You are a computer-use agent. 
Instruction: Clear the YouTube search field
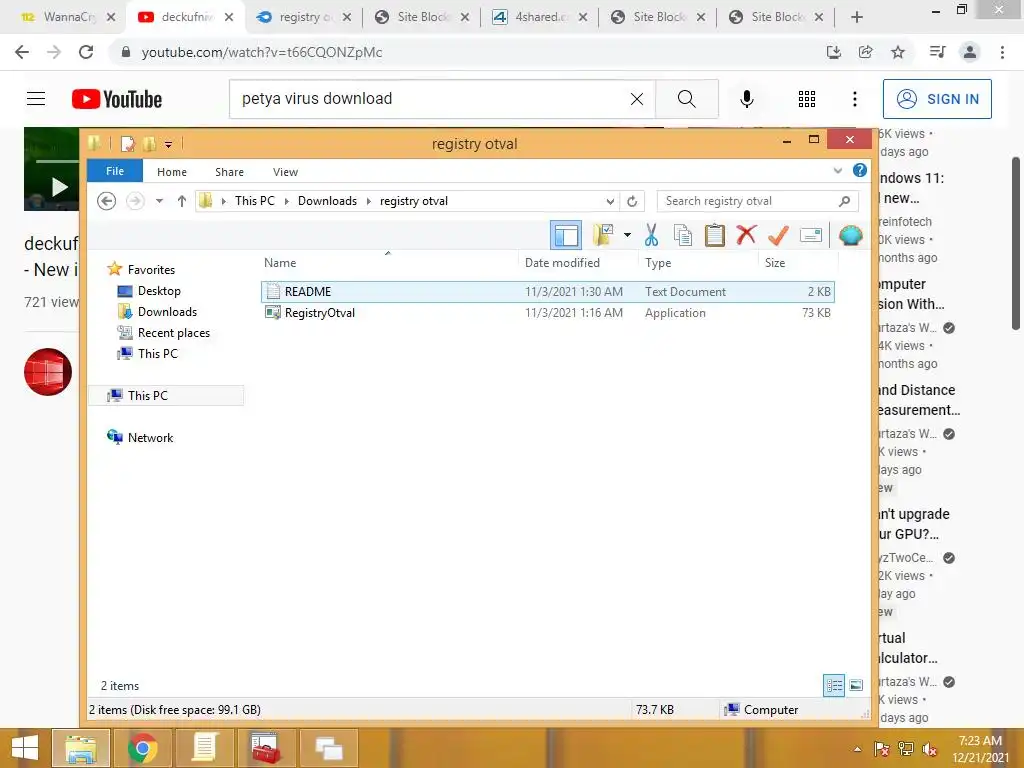637,99
